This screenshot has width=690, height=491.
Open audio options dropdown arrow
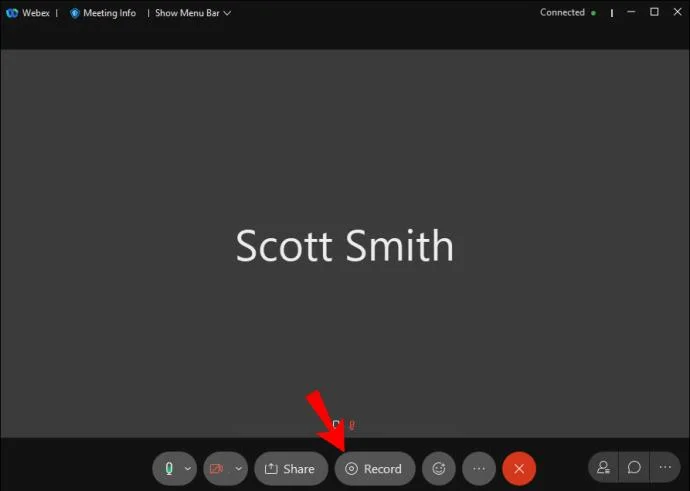(x=187, y=468)
